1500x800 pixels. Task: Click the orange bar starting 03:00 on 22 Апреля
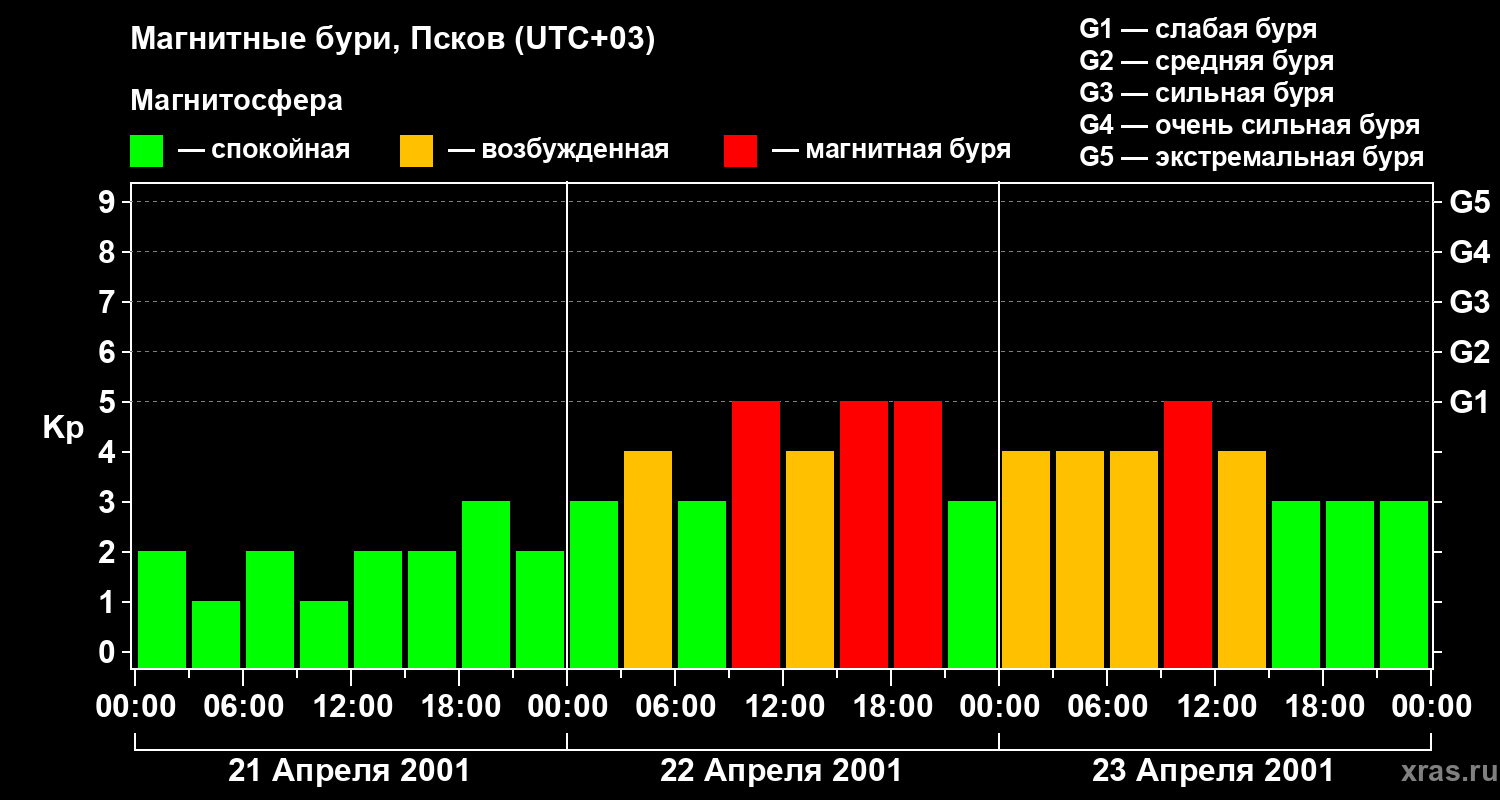648,559
